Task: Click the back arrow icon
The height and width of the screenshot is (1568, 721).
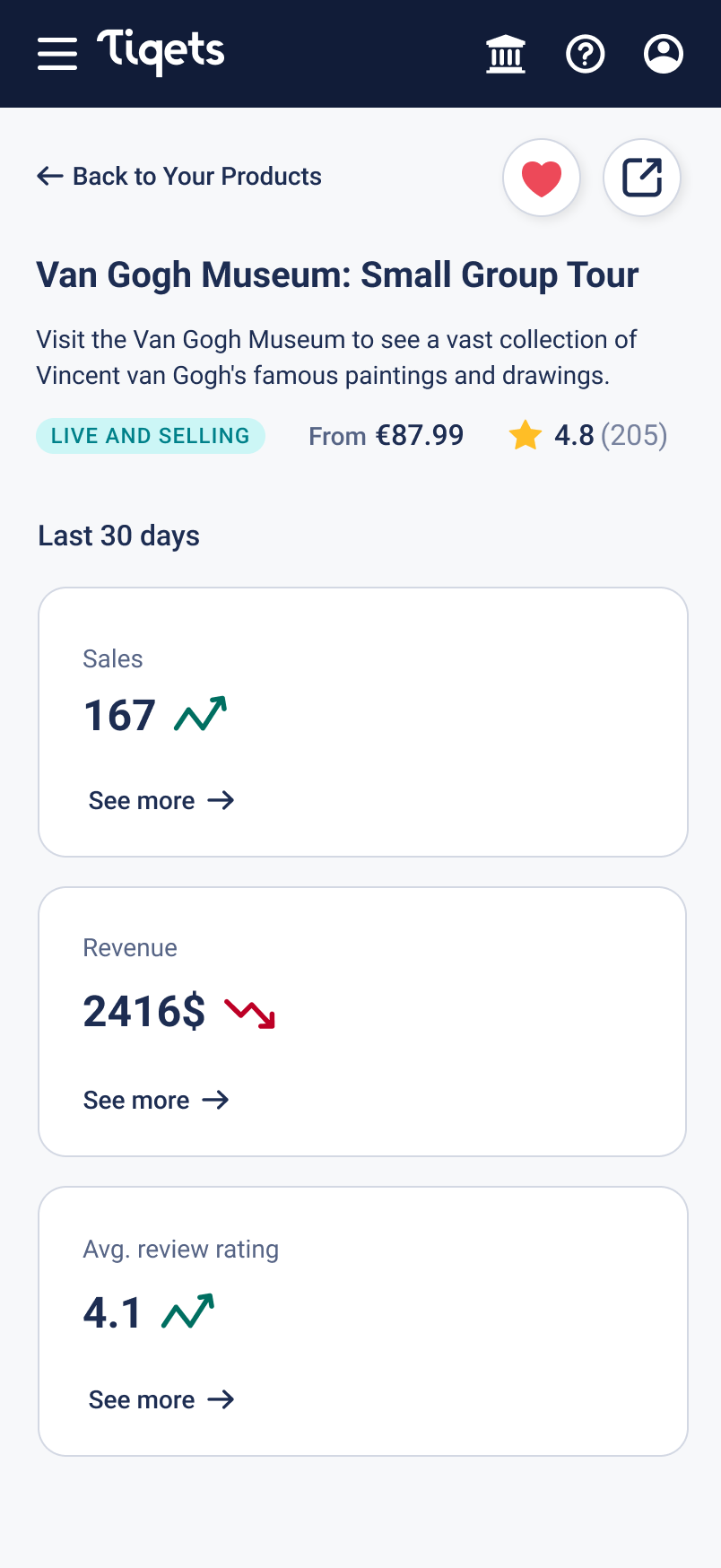Action: coord(50,176)
